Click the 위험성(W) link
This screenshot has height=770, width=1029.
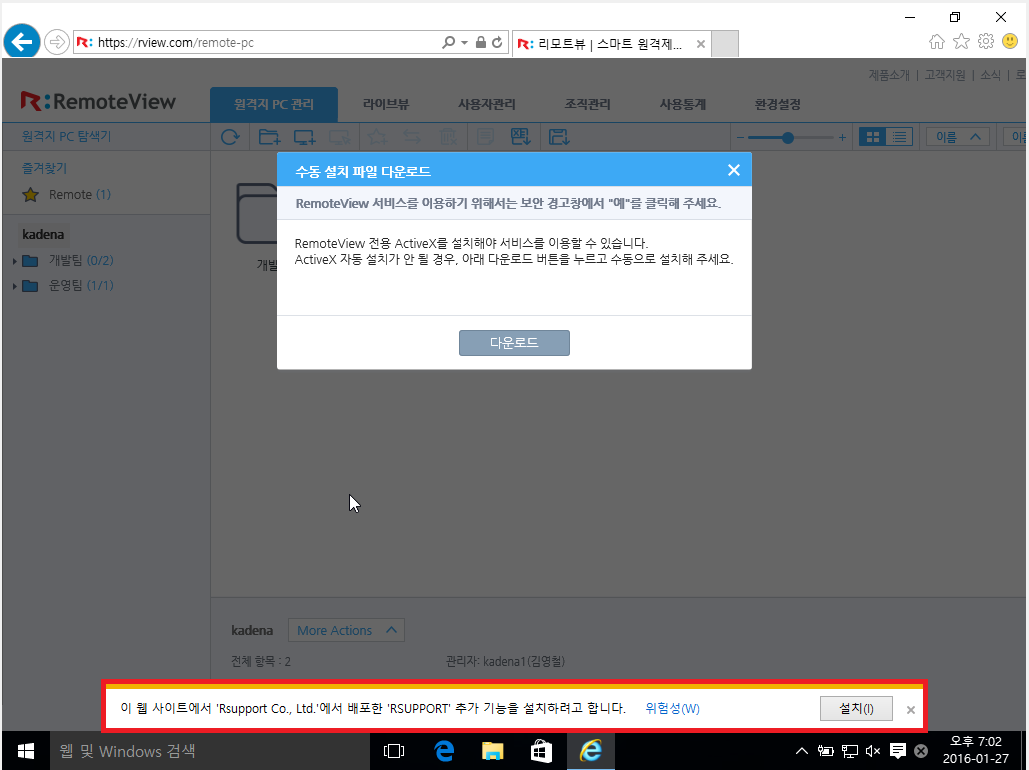[672, 709]
